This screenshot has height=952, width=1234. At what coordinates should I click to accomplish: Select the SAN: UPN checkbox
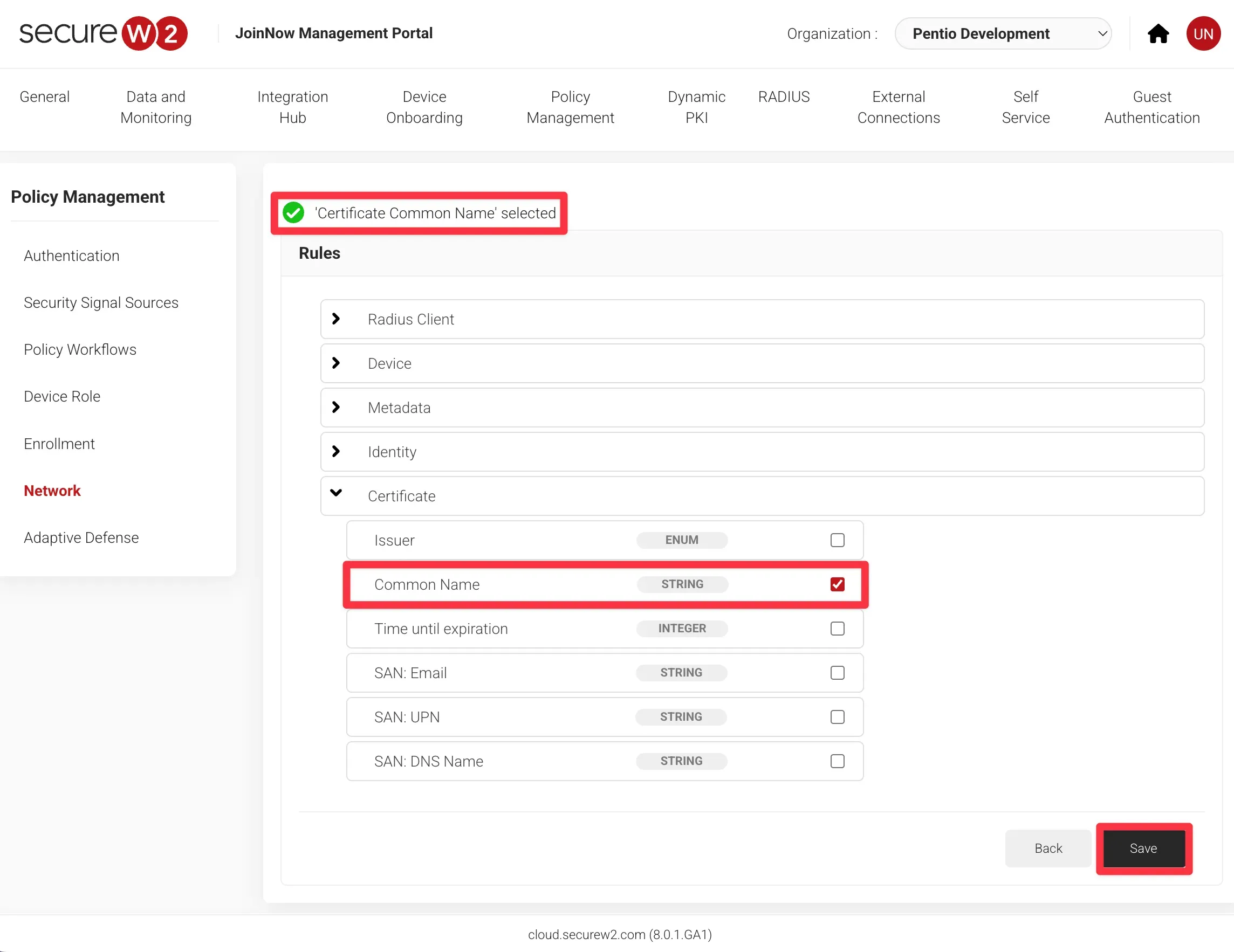point(838,717)
